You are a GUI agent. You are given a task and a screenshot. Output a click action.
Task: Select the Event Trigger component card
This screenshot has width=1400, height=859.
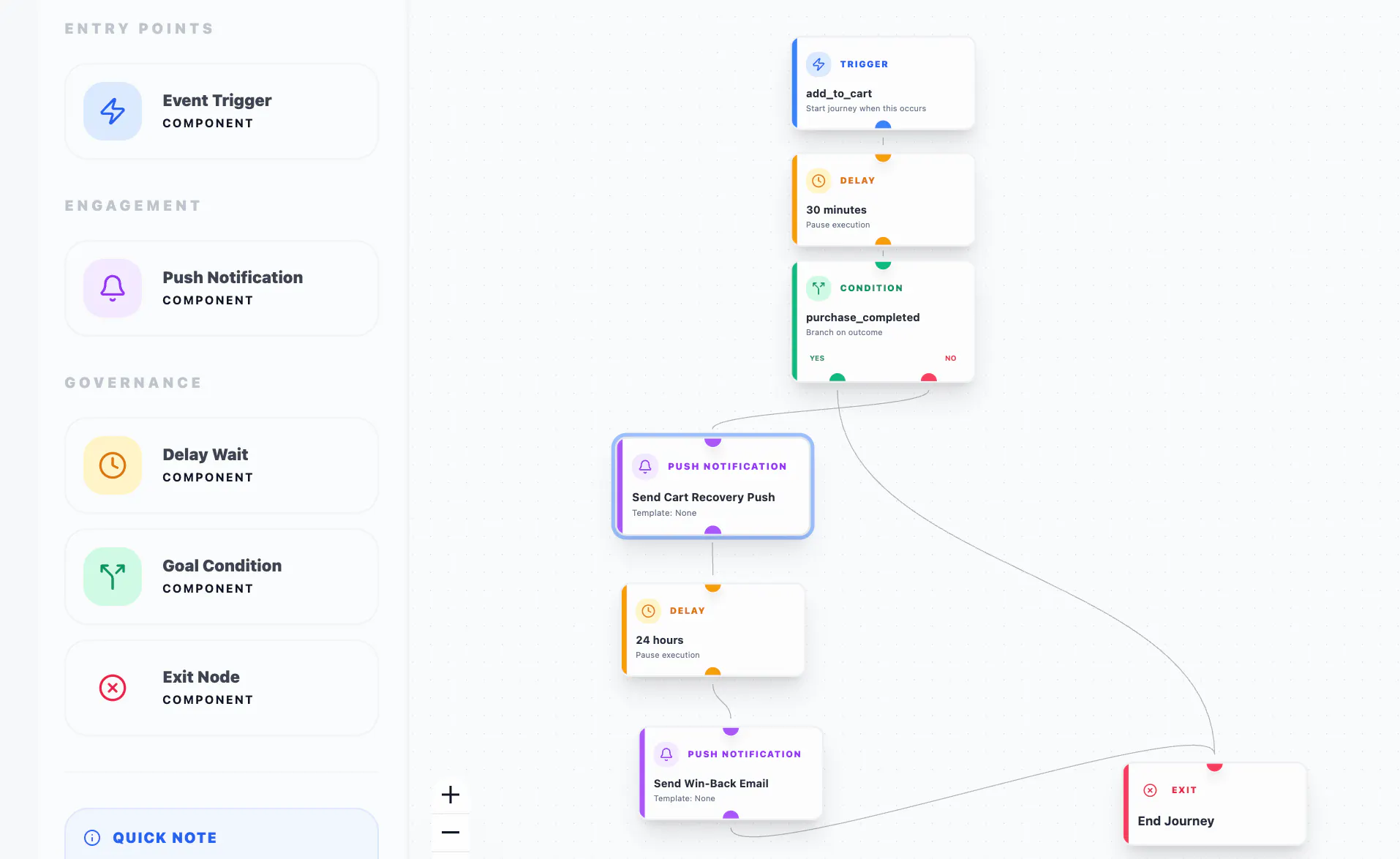[x=222, y=111]
